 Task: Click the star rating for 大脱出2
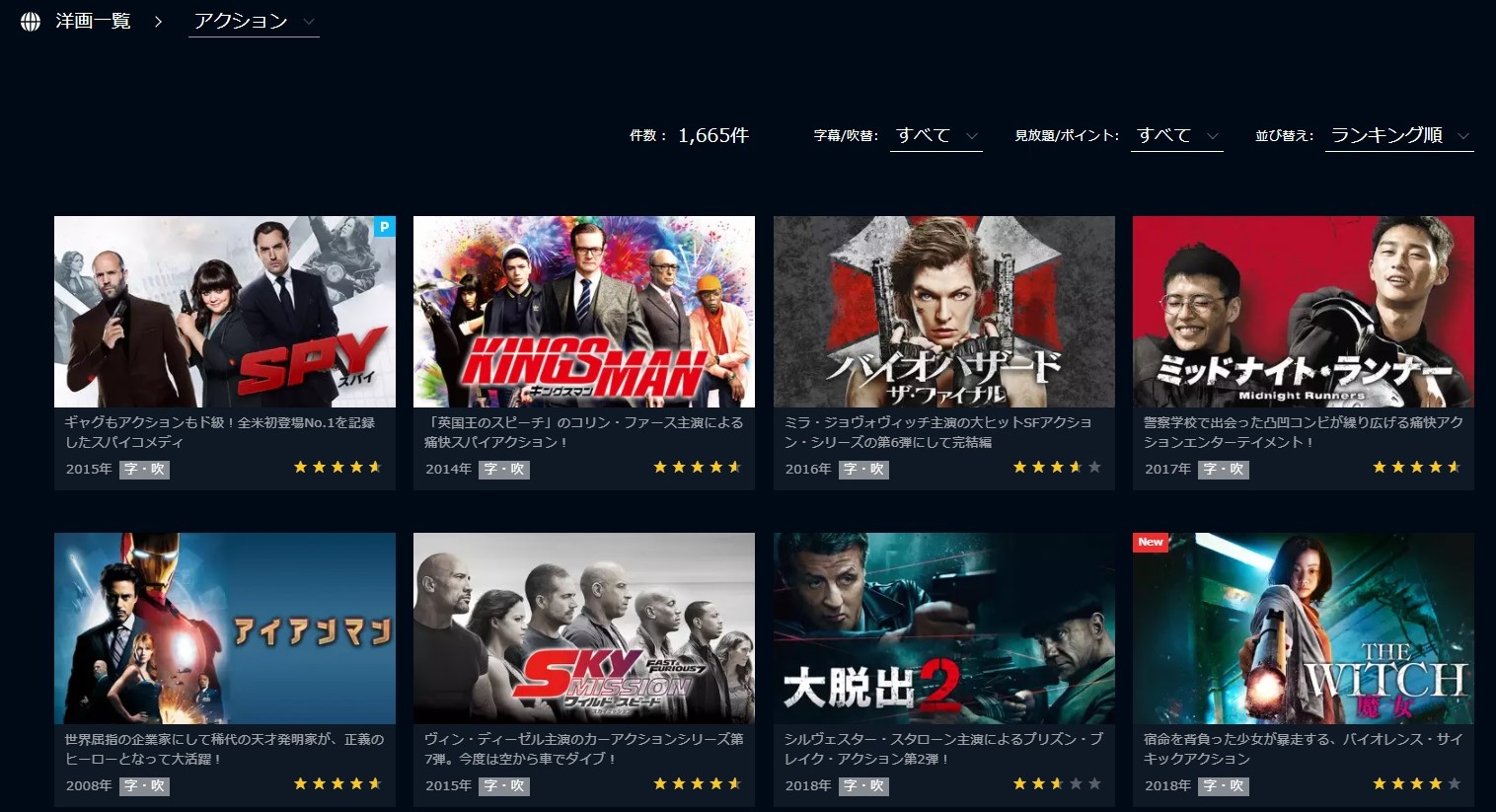coord(1057,784)
